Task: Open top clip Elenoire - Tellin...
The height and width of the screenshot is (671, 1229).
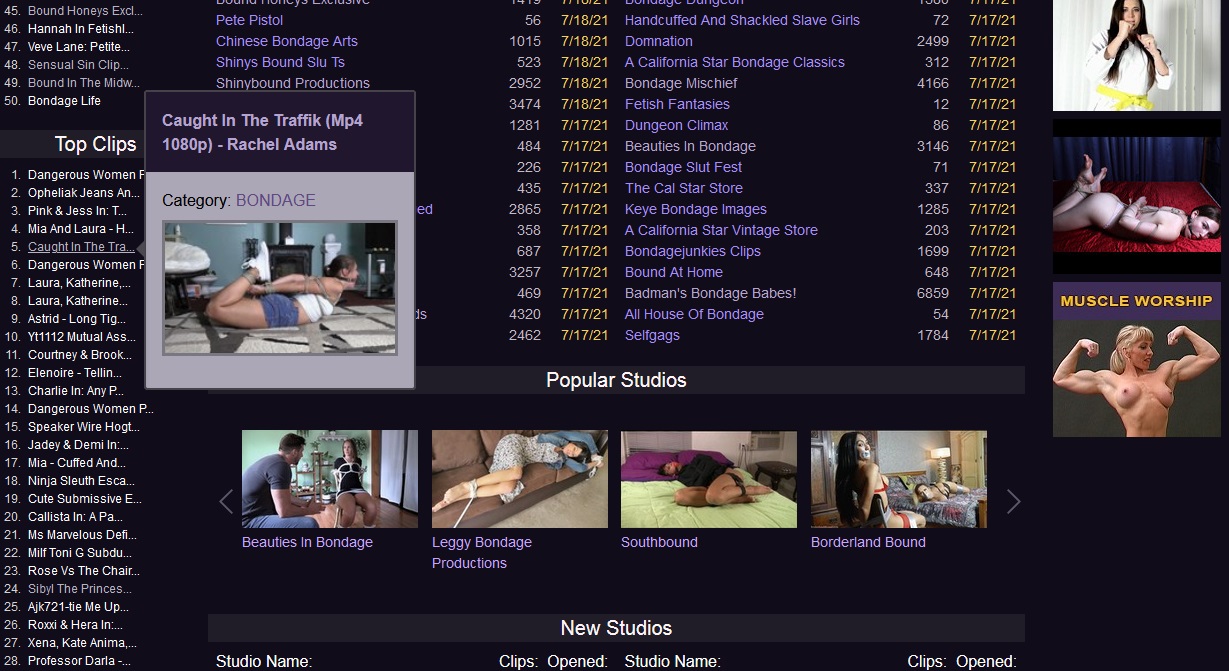Action: (75, 373)
